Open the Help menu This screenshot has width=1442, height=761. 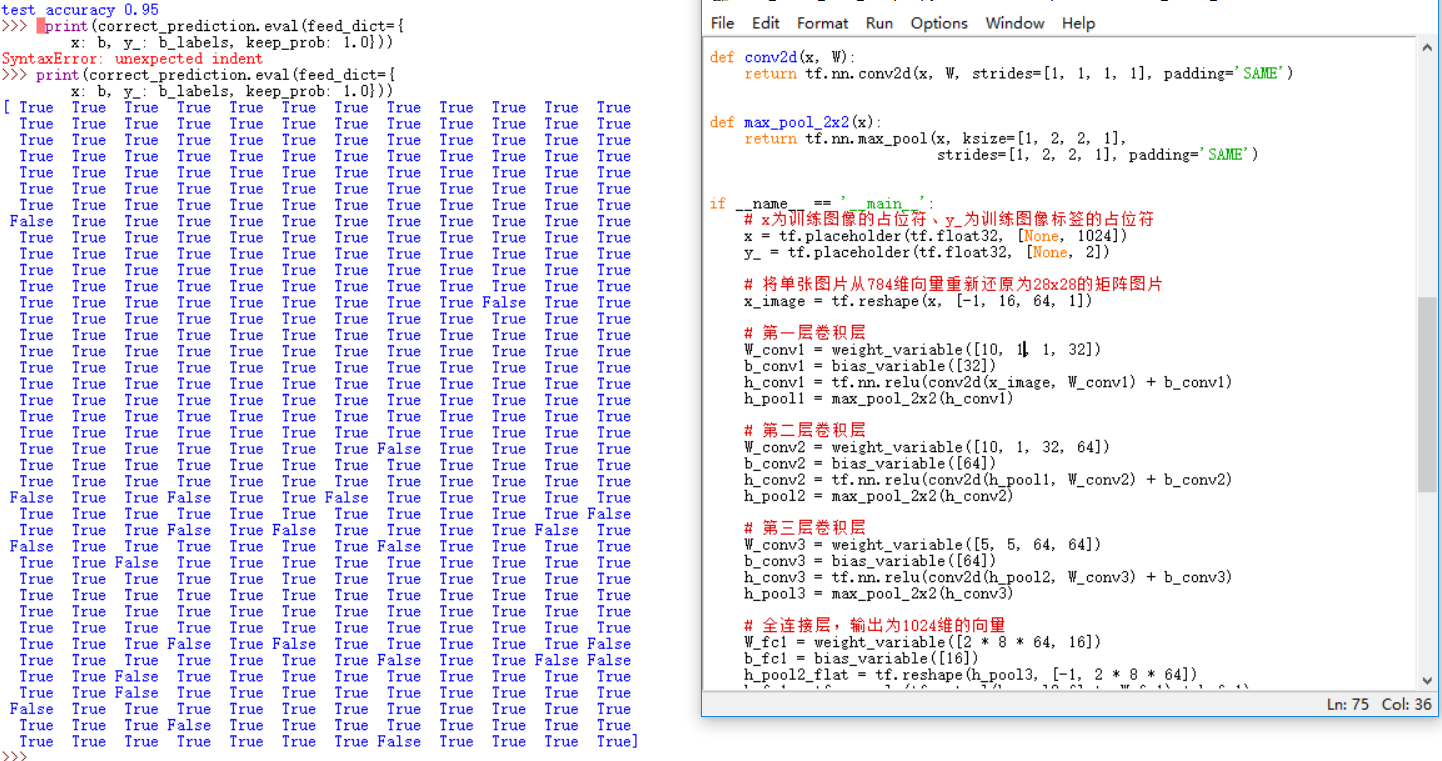tap(1078, 23)
